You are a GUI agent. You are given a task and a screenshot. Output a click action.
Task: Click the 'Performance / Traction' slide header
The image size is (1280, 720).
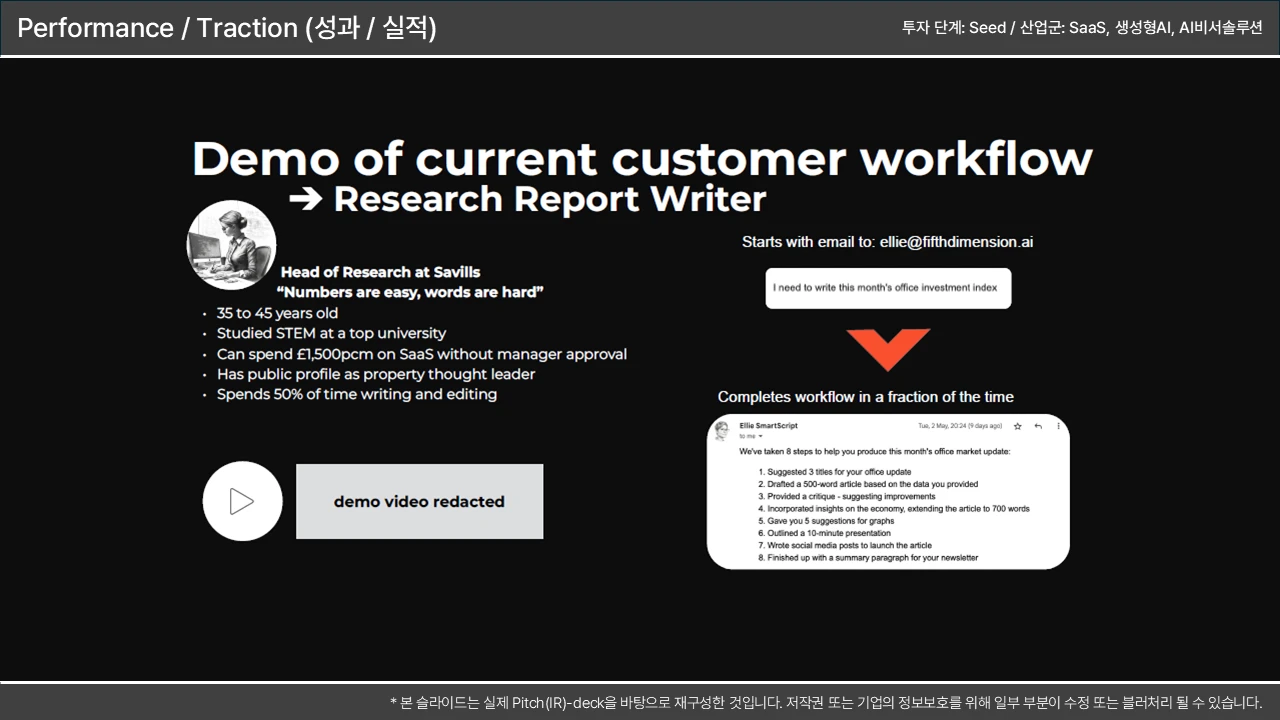[227, 28]
